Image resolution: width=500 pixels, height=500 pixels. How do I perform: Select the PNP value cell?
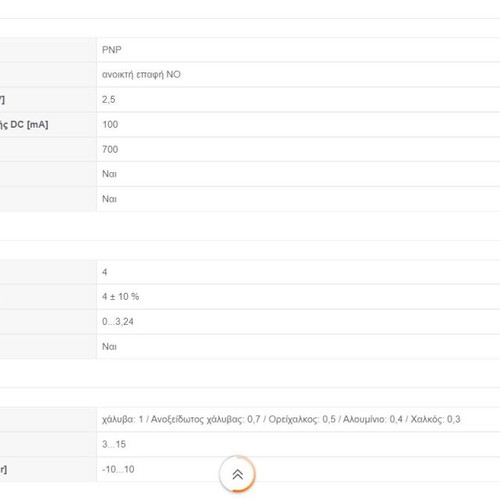pos(298,50)
